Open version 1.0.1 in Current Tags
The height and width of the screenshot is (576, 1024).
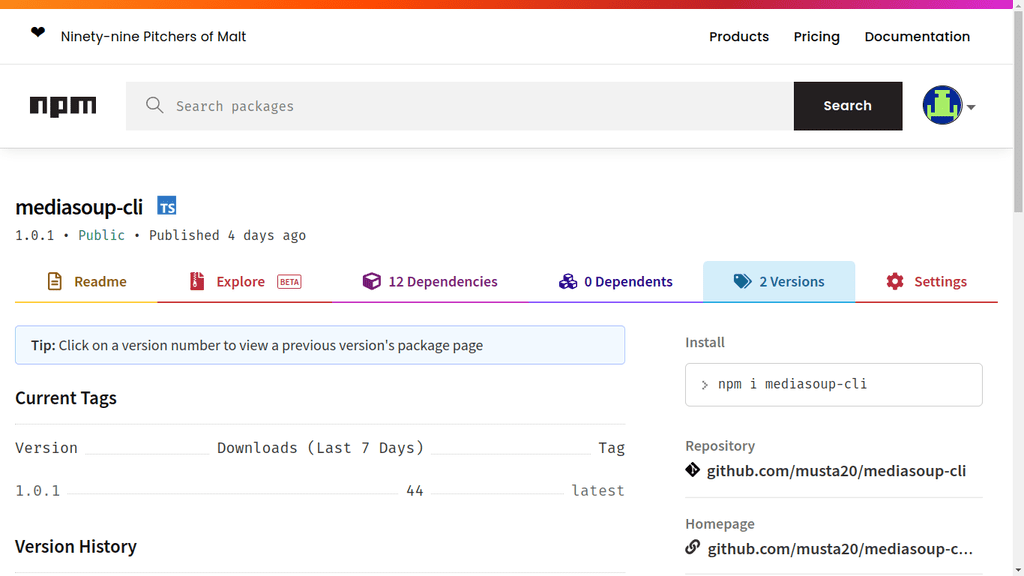pyautogui.click(x=37, y=490)
